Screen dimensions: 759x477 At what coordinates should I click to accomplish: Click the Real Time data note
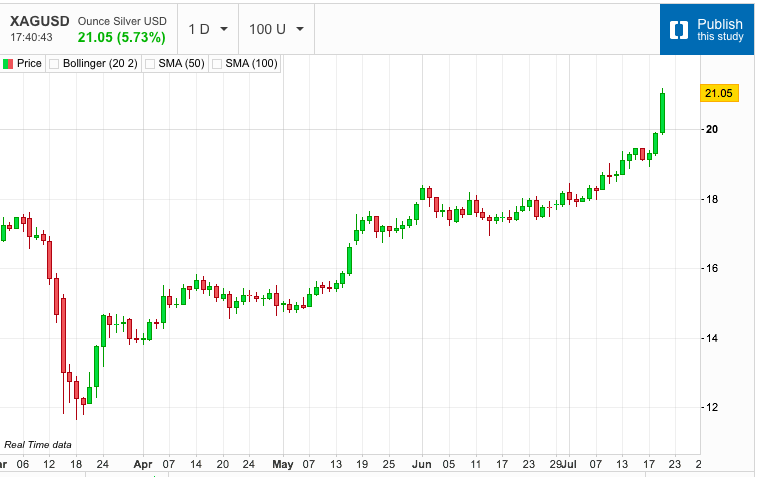coord(38,444)
